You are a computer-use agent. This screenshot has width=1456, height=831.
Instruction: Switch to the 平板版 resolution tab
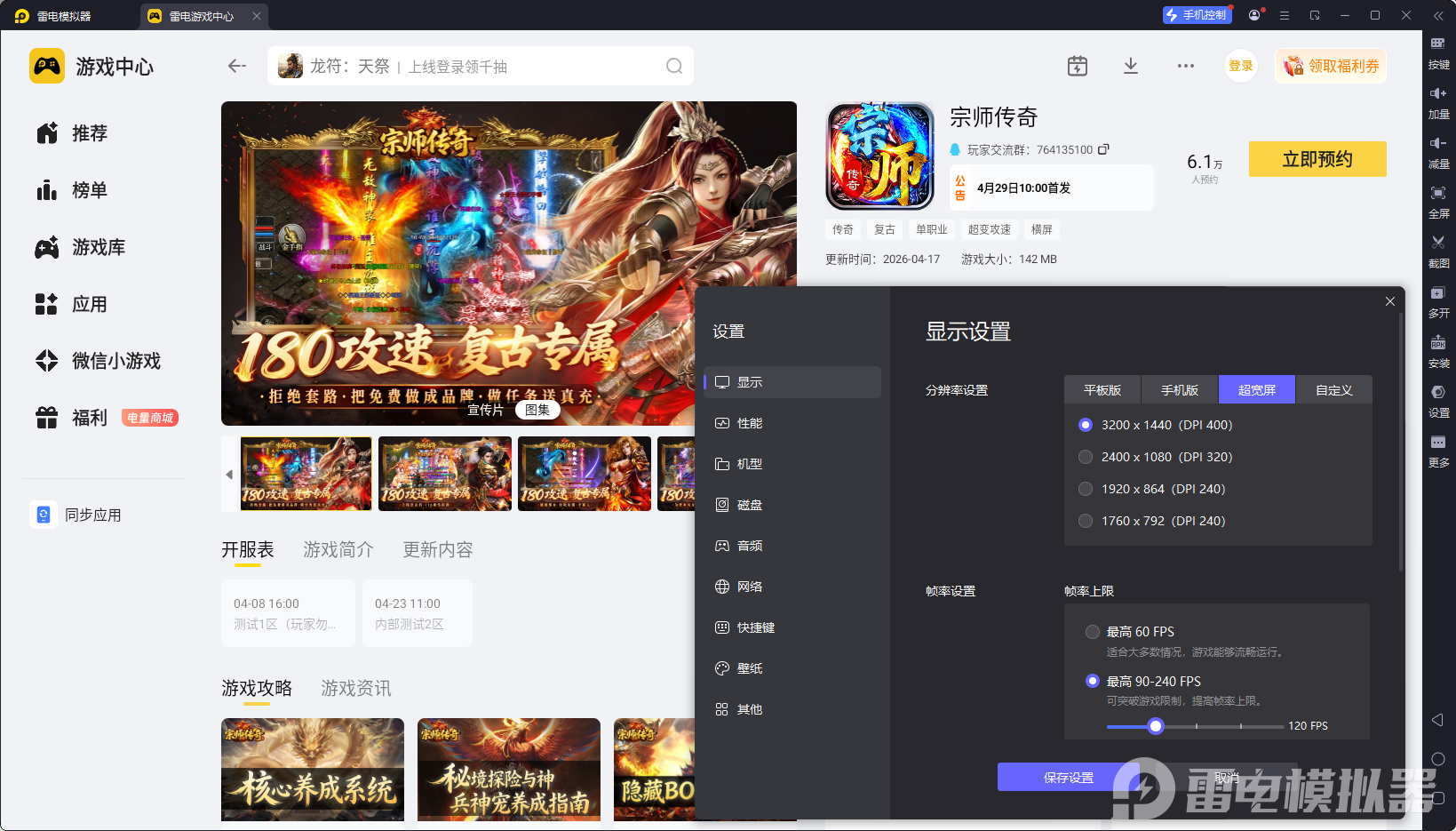coord(1102,390)
